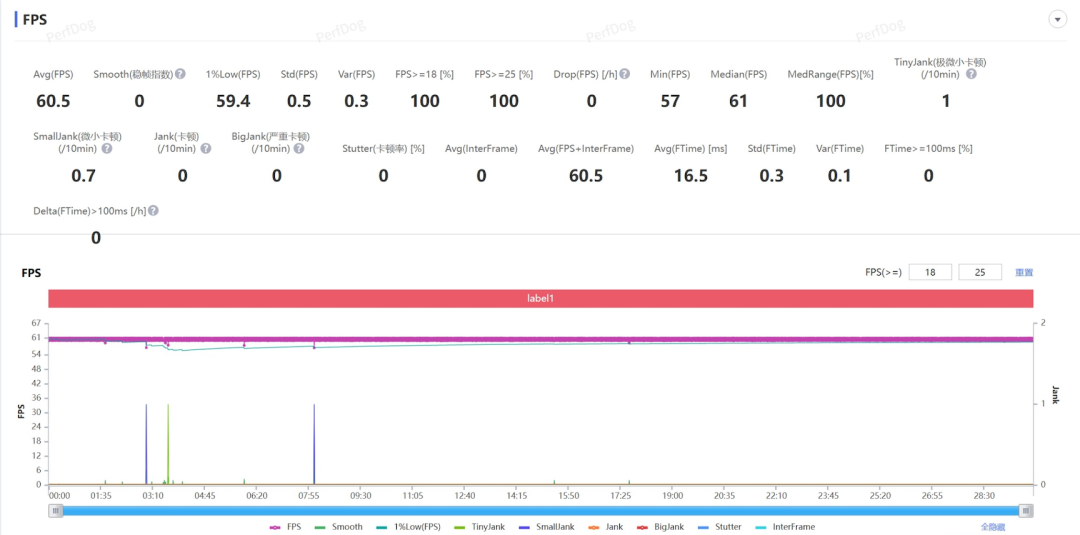
Task: Click the FTime>=100ms [%] label
Action: (928, 149)
